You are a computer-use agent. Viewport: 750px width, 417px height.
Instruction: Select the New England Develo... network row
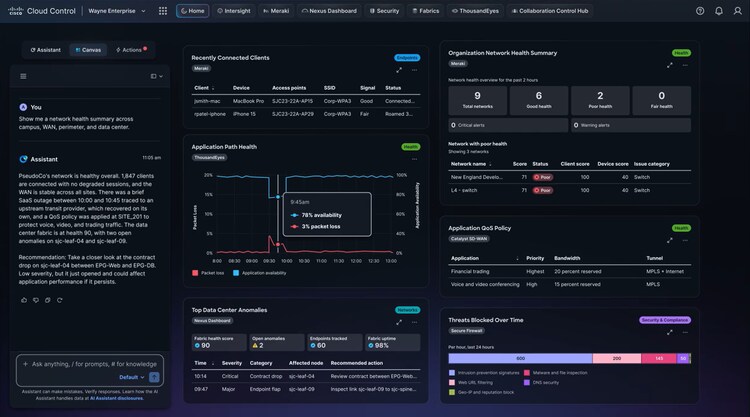tap(569, 177)
